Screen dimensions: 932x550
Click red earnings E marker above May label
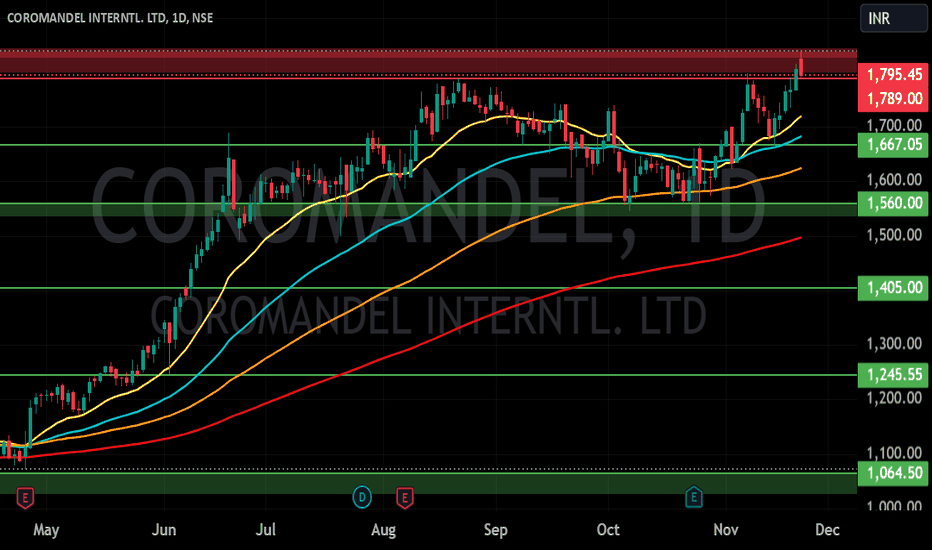(x=25, y=498)
